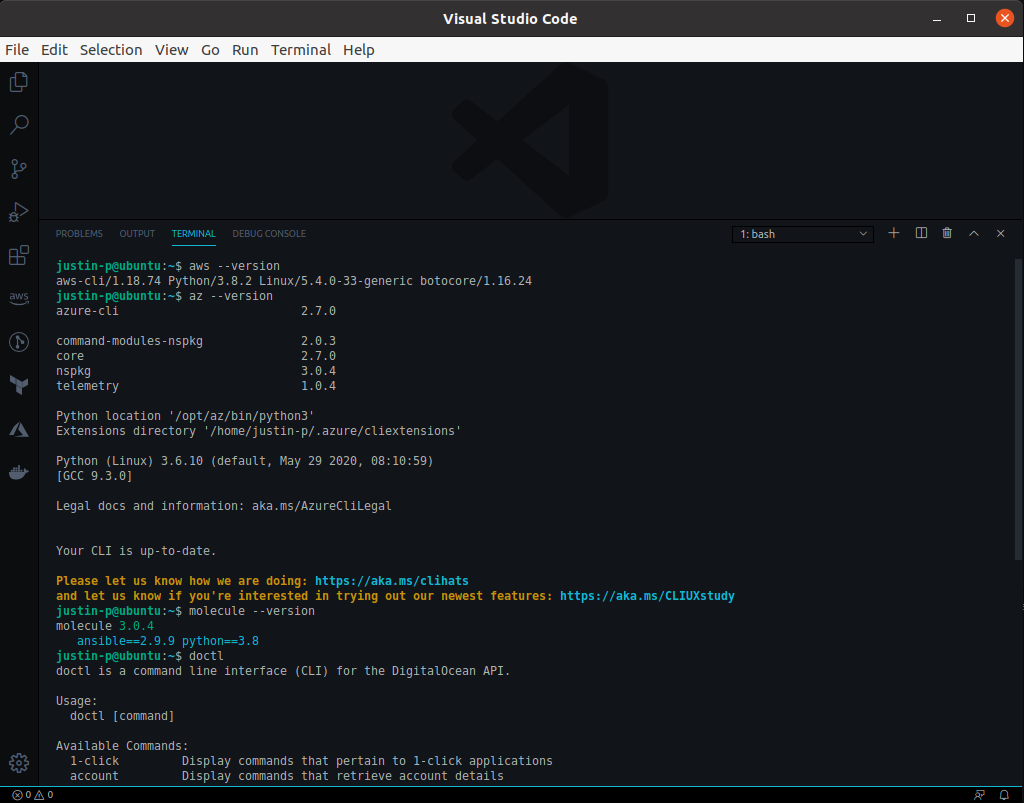Follow the https://aka.ms/CLIUXstudy link
The height and width of the screenshot is (803, 1024).
647,596
